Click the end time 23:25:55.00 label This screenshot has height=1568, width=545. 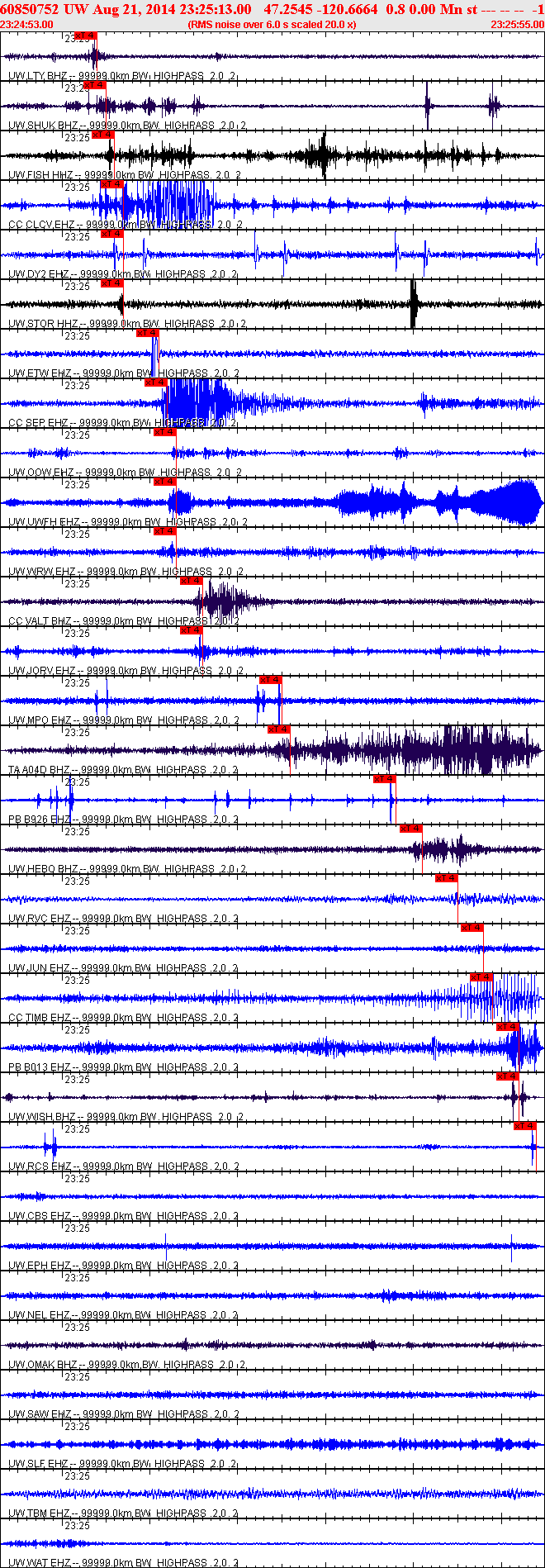[x=517, y=25]
